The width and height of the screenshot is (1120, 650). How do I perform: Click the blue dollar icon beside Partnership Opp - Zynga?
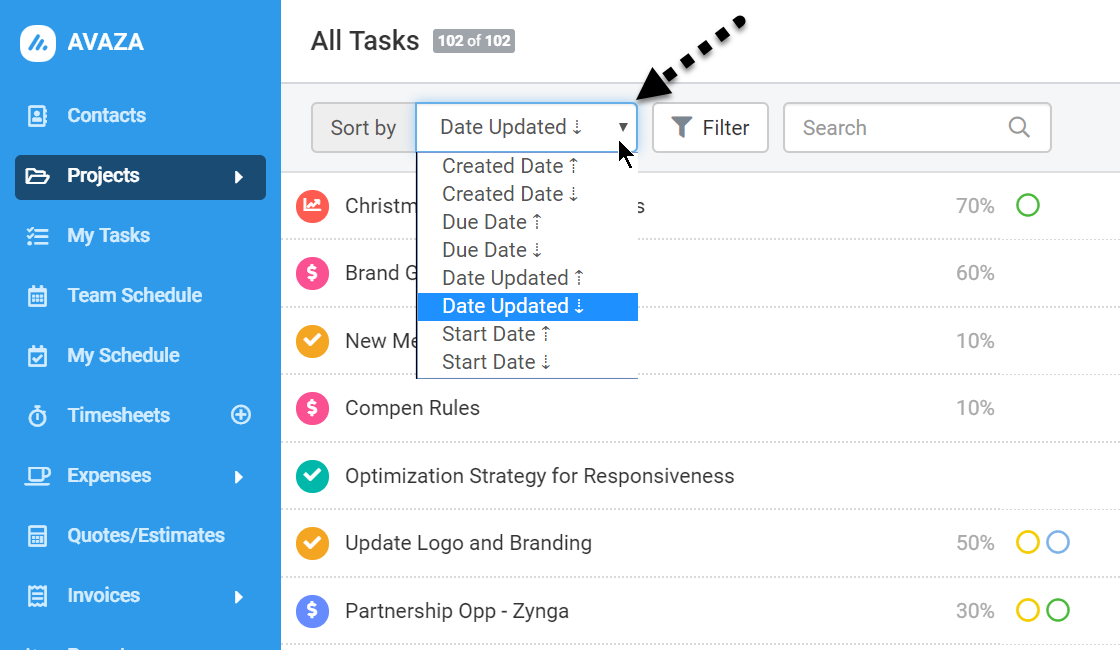312,611
